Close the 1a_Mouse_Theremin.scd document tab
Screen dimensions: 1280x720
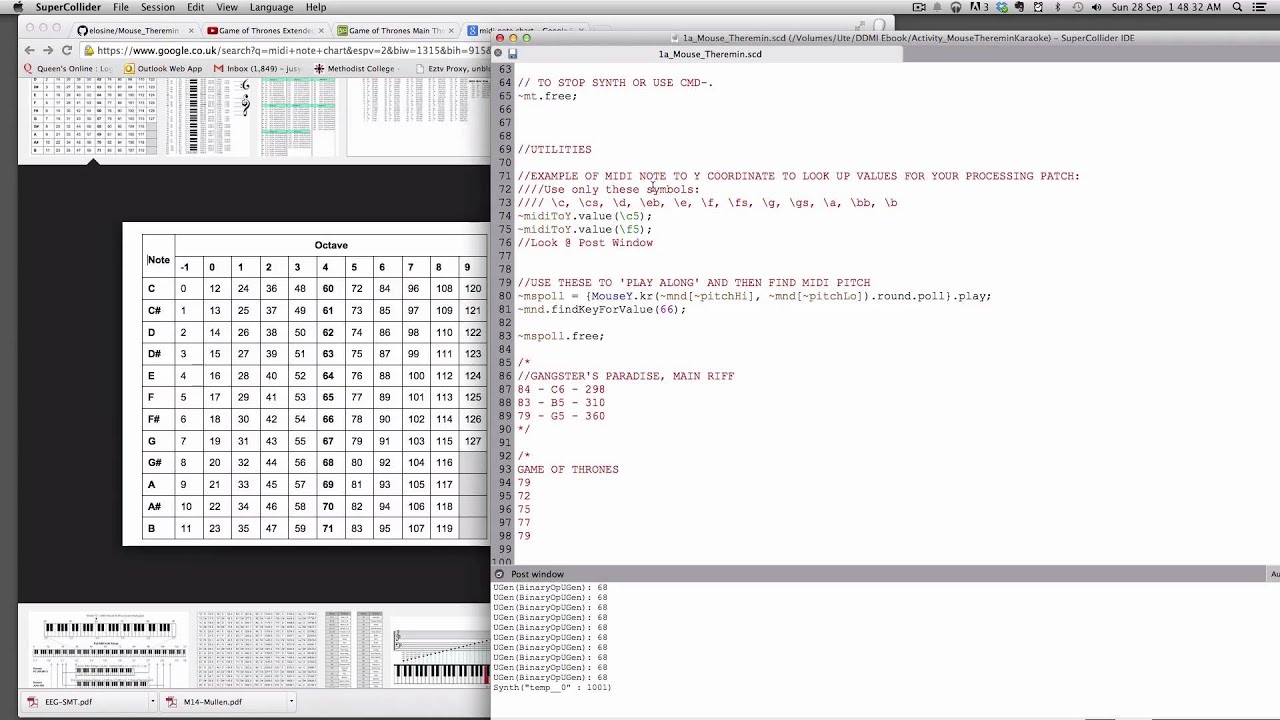tap(499, 53)
